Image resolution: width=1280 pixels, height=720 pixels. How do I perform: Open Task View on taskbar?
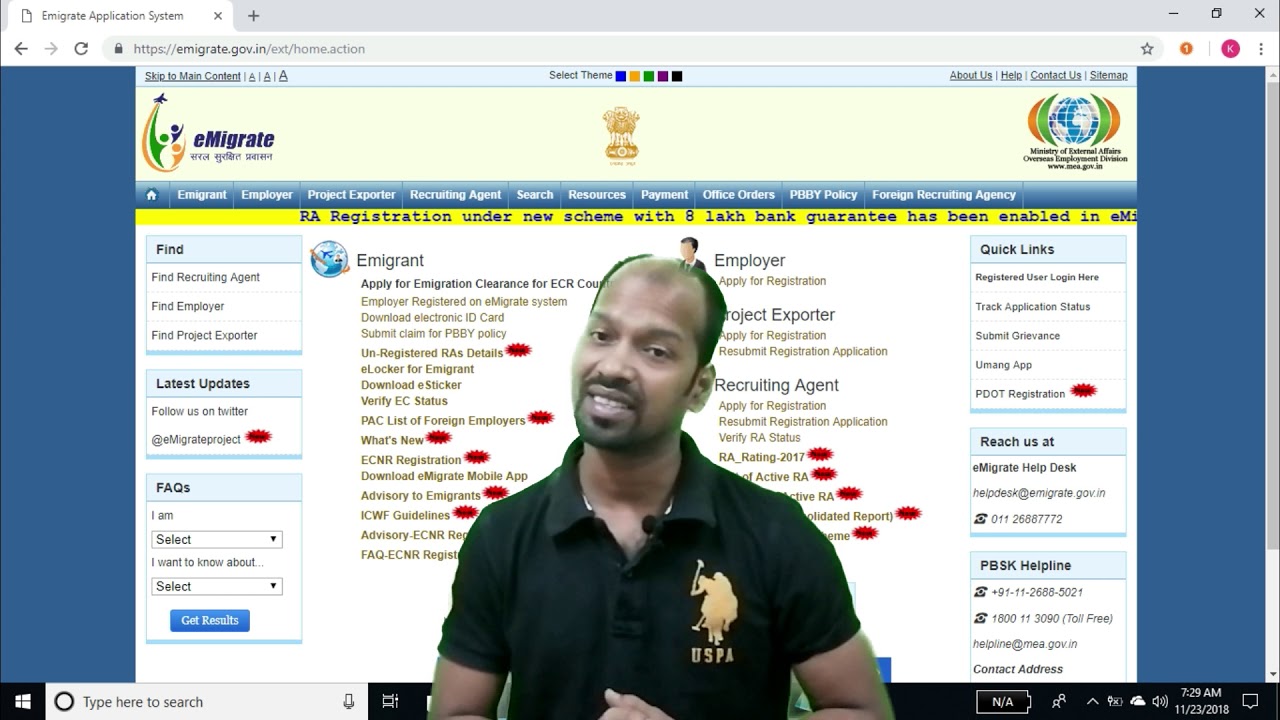pyautogui.click(x=390, y=702)
